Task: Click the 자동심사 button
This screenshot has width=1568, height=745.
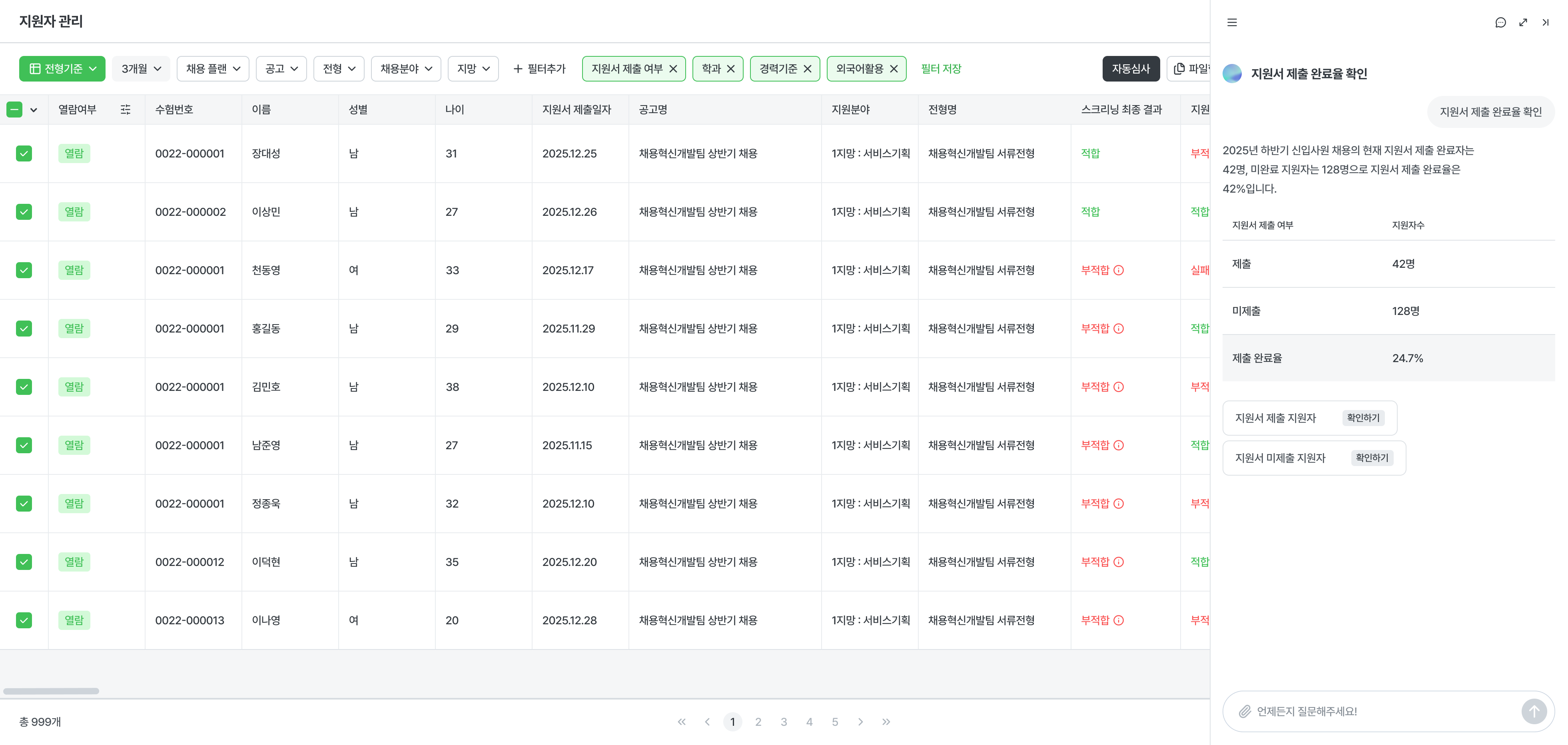Action: (x=1130, y=69)
